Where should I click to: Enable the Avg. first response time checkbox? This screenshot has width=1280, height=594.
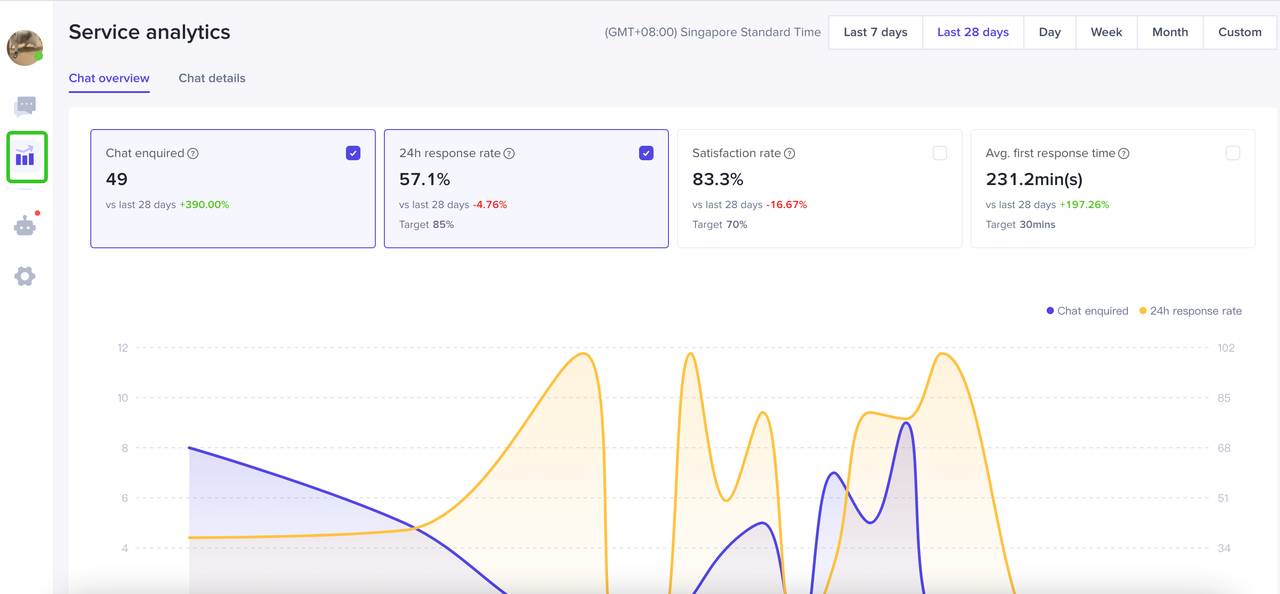coord(1232,153)
